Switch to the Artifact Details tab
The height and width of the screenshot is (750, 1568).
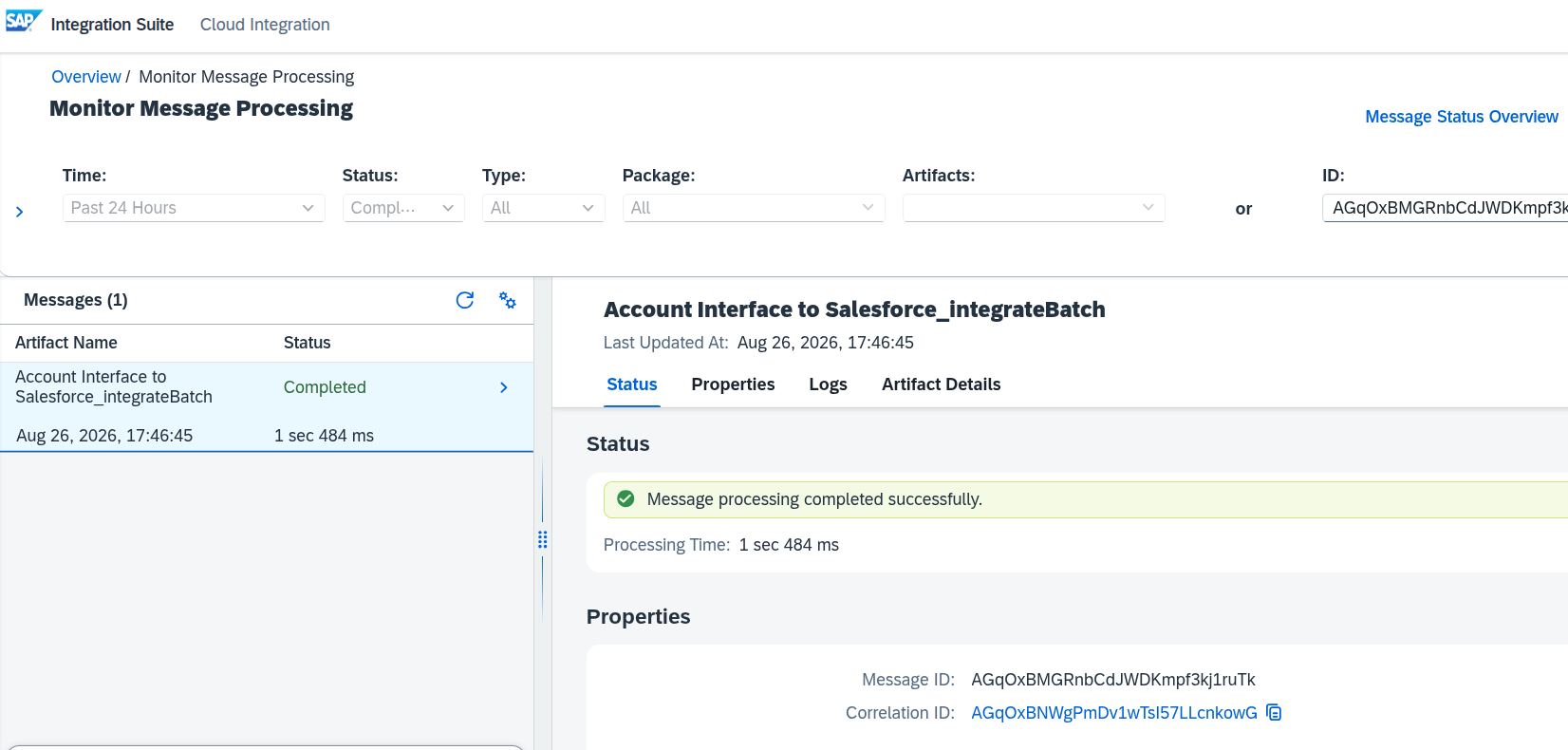(941, 384)
